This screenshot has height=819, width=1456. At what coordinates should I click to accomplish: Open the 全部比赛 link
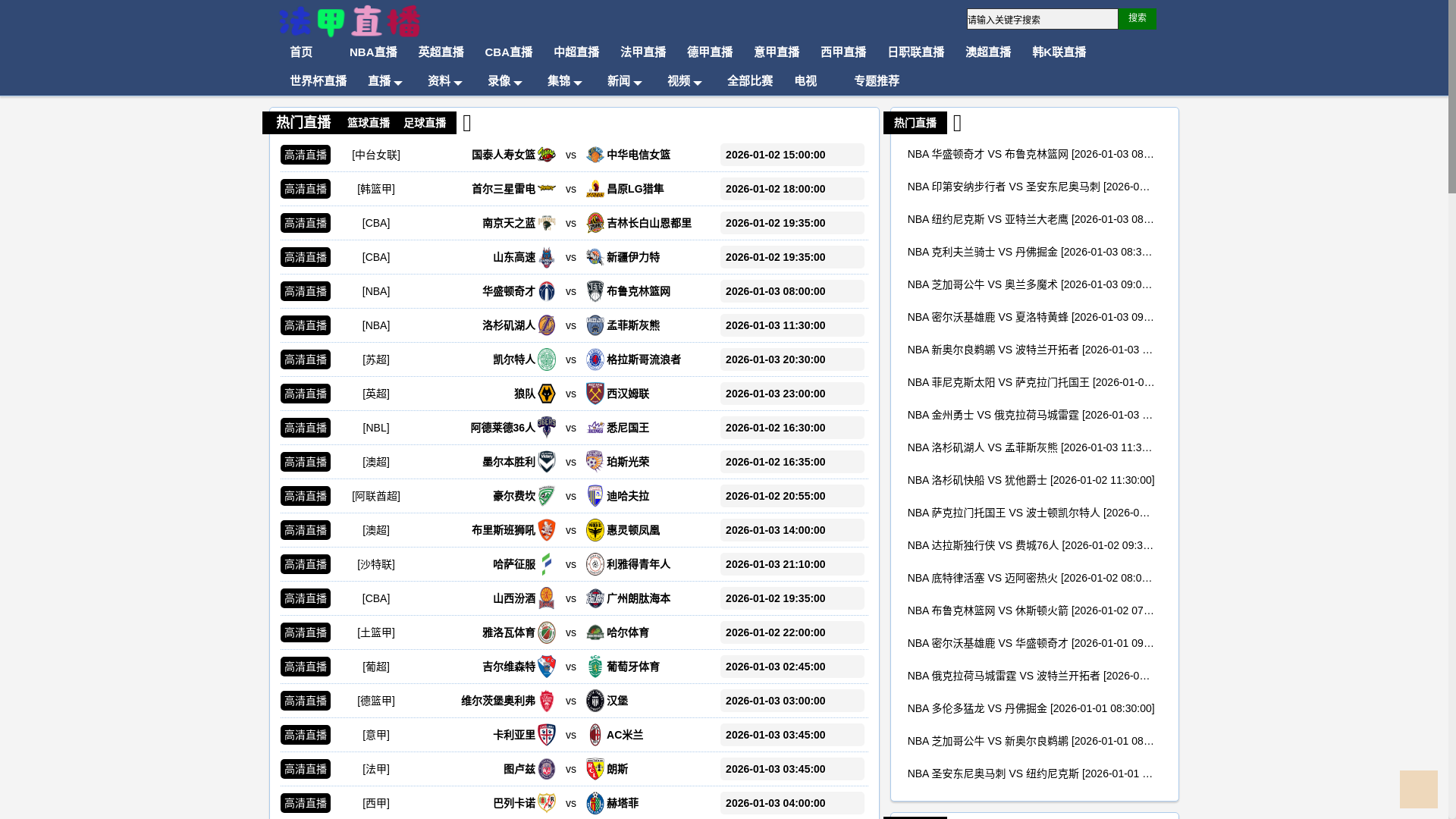(x=750, y=81)
